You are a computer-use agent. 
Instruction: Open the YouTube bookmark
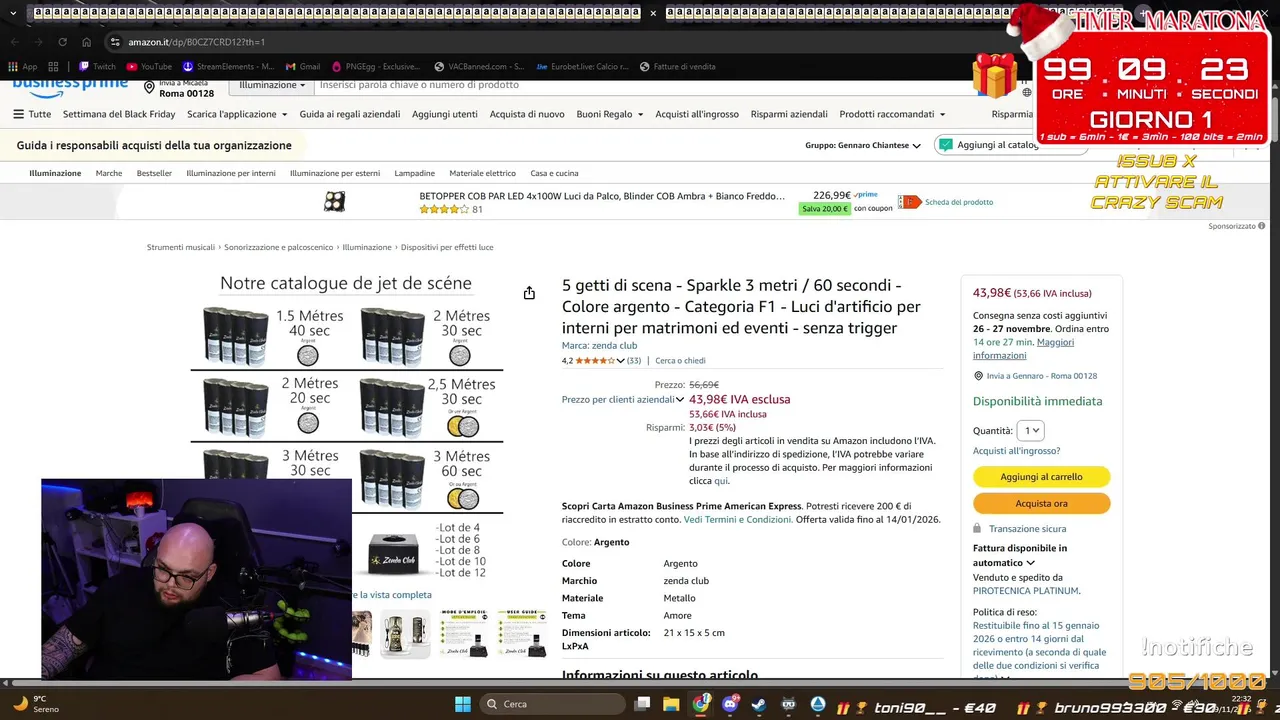pos(149,67)
